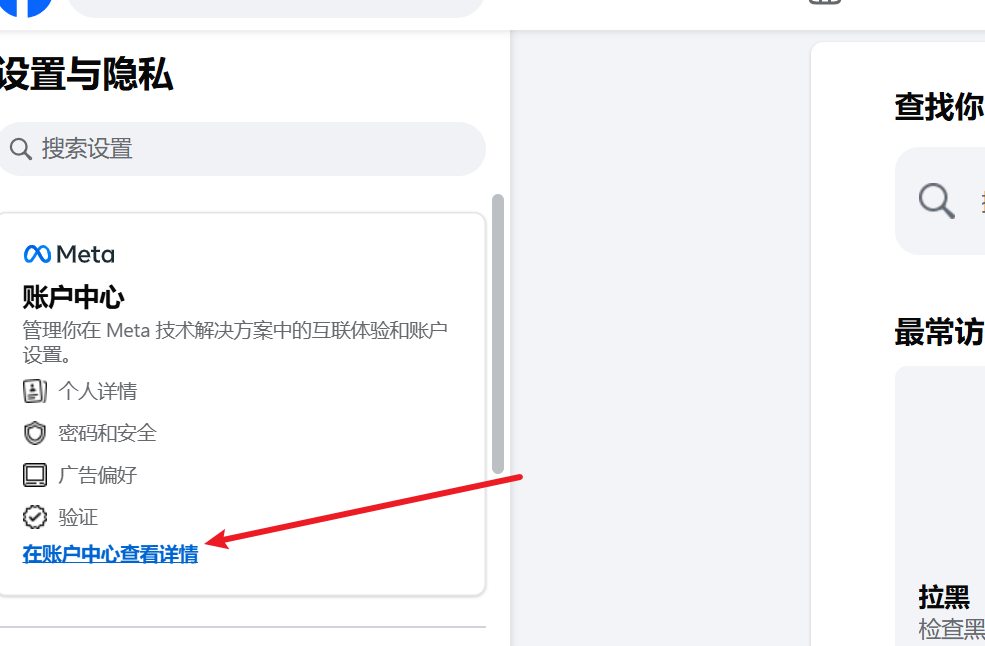Click the search field under 查找你 heading

pos(940,201)
